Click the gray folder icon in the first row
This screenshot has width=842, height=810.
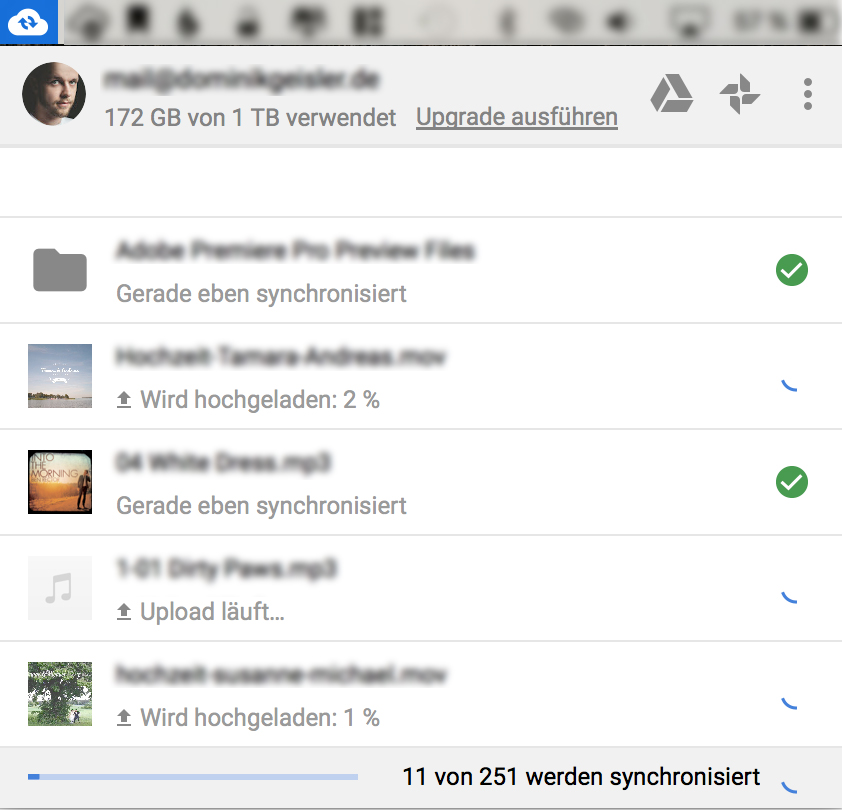(60, 270)
